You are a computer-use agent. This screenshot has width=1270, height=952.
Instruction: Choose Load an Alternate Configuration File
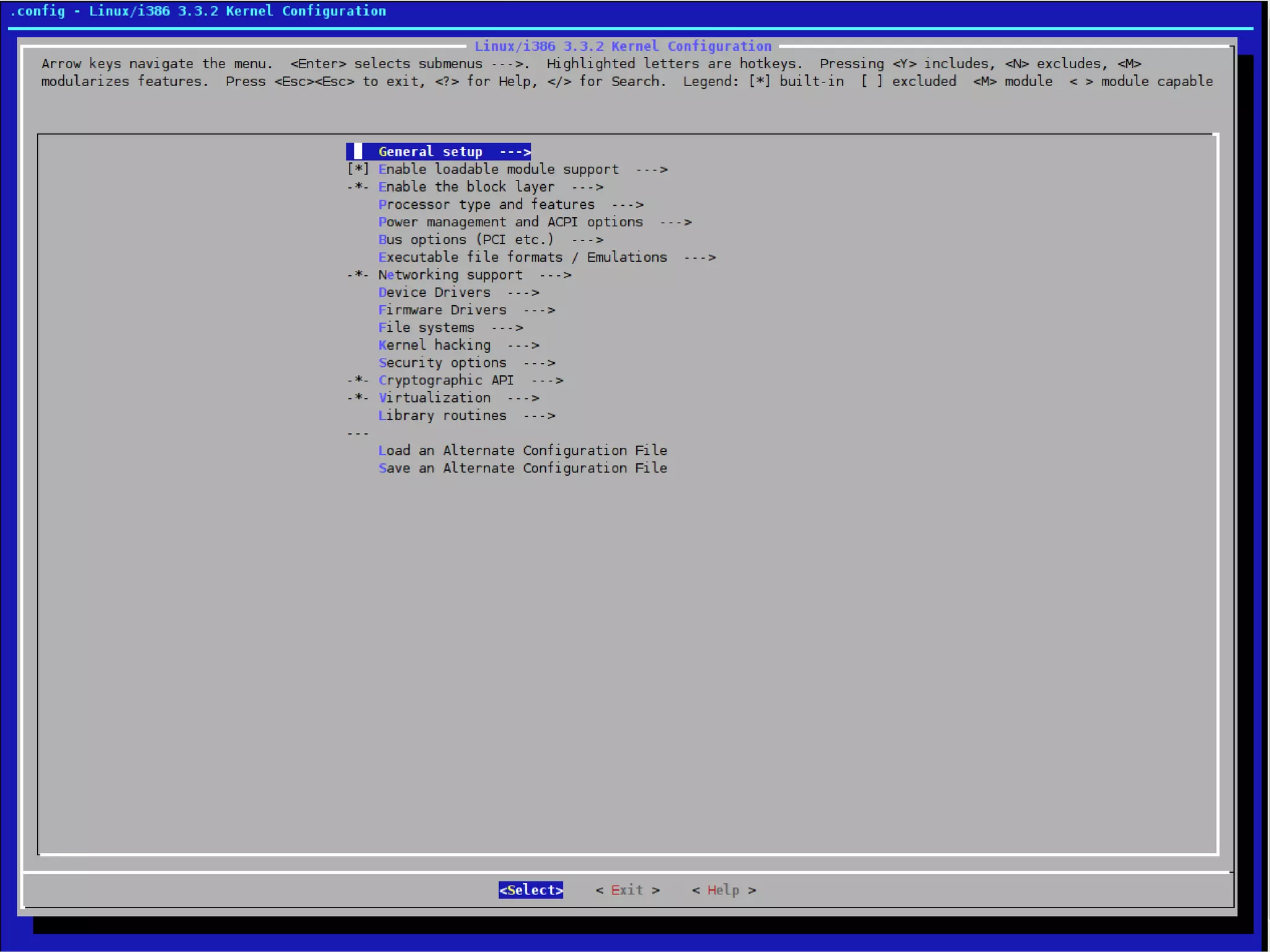[x=523, y=450]
